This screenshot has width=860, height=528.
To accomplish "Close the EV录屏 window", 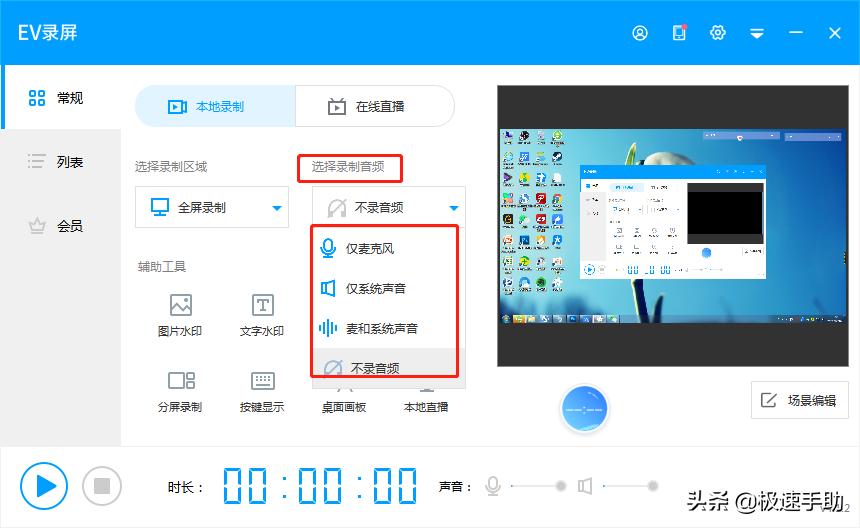I will (835, 33).
